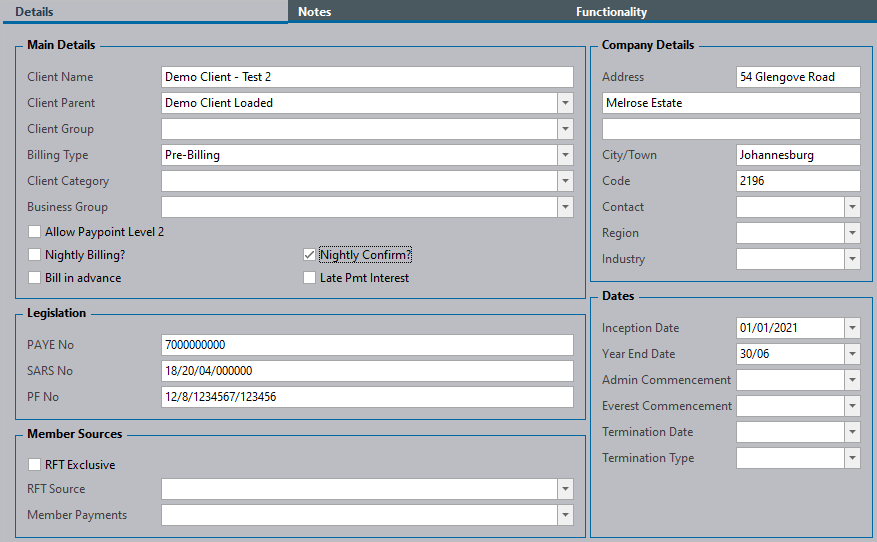Click the Melrose Estate address line

(731, 103)
